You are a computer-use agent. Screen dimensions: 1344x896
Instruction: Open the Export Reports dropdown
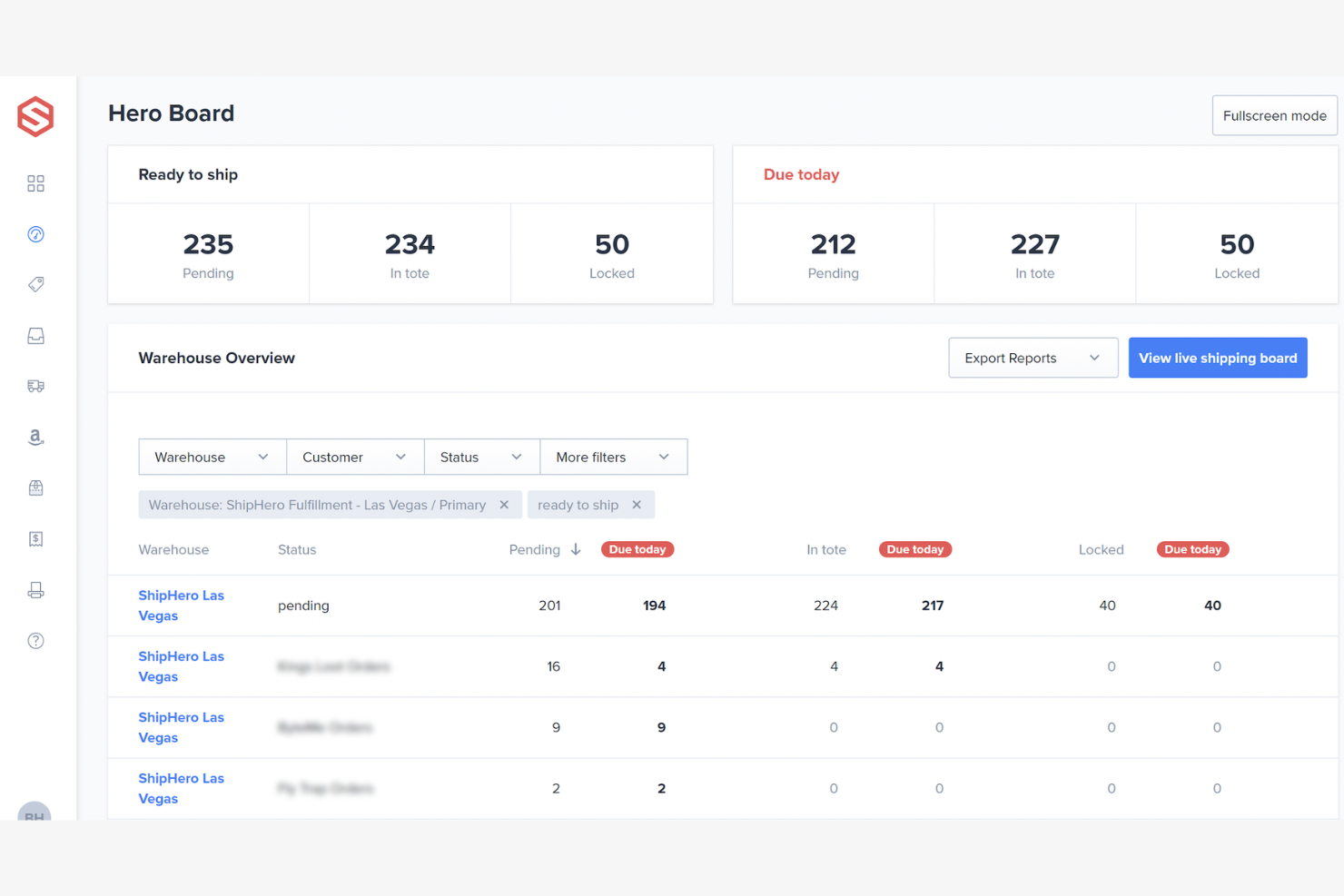pyautogui.click(x=1033, y=358)
